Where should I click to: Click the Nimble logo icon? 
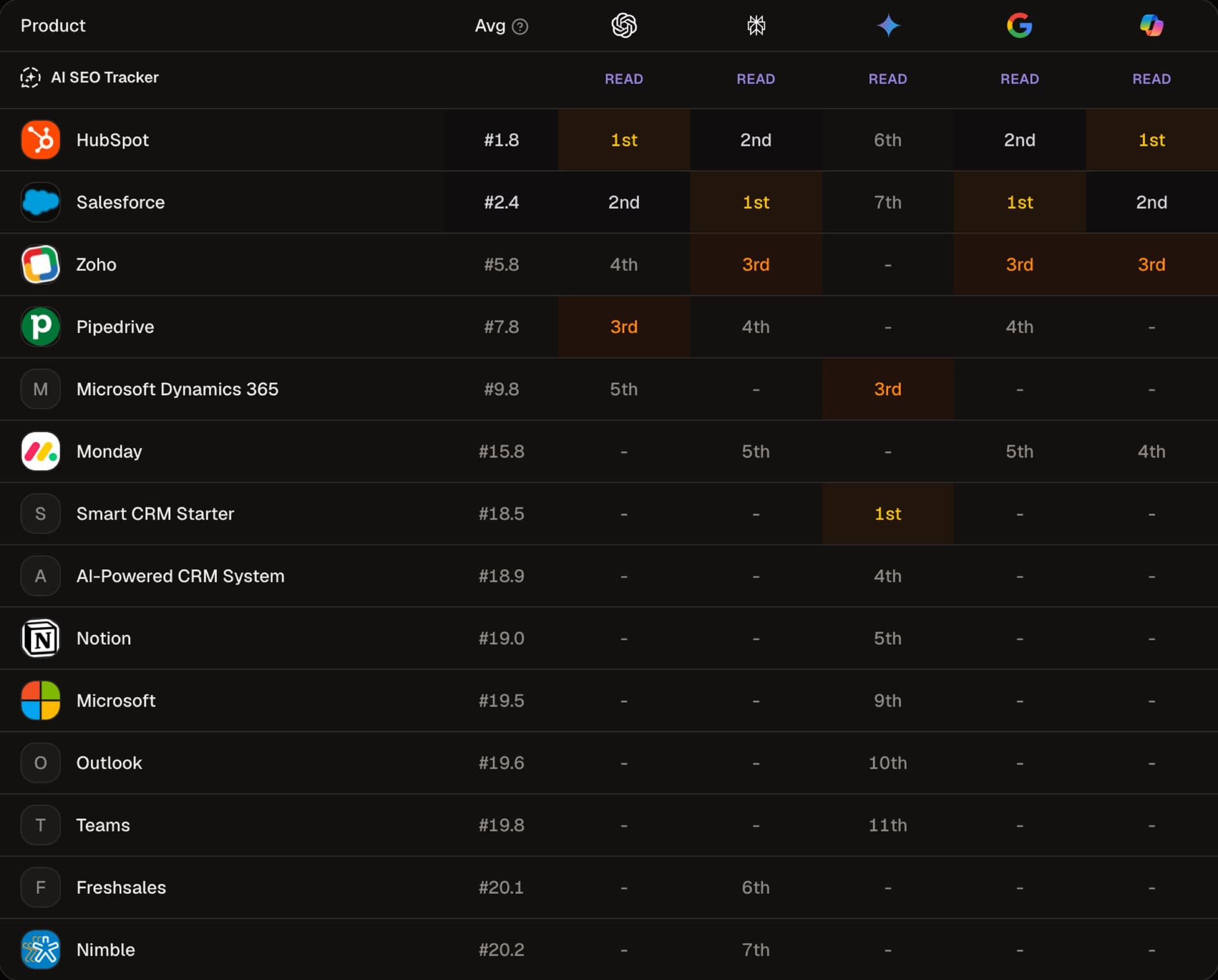tap(41, 949)
